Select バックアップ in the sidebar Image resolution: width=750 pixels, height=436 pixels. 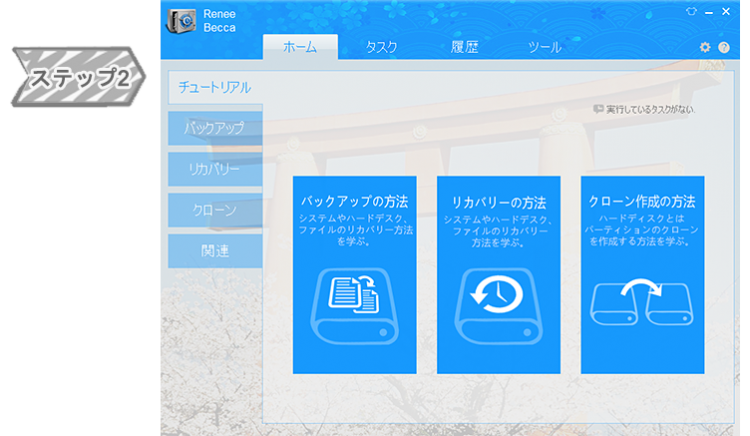[x=215, y=128]
